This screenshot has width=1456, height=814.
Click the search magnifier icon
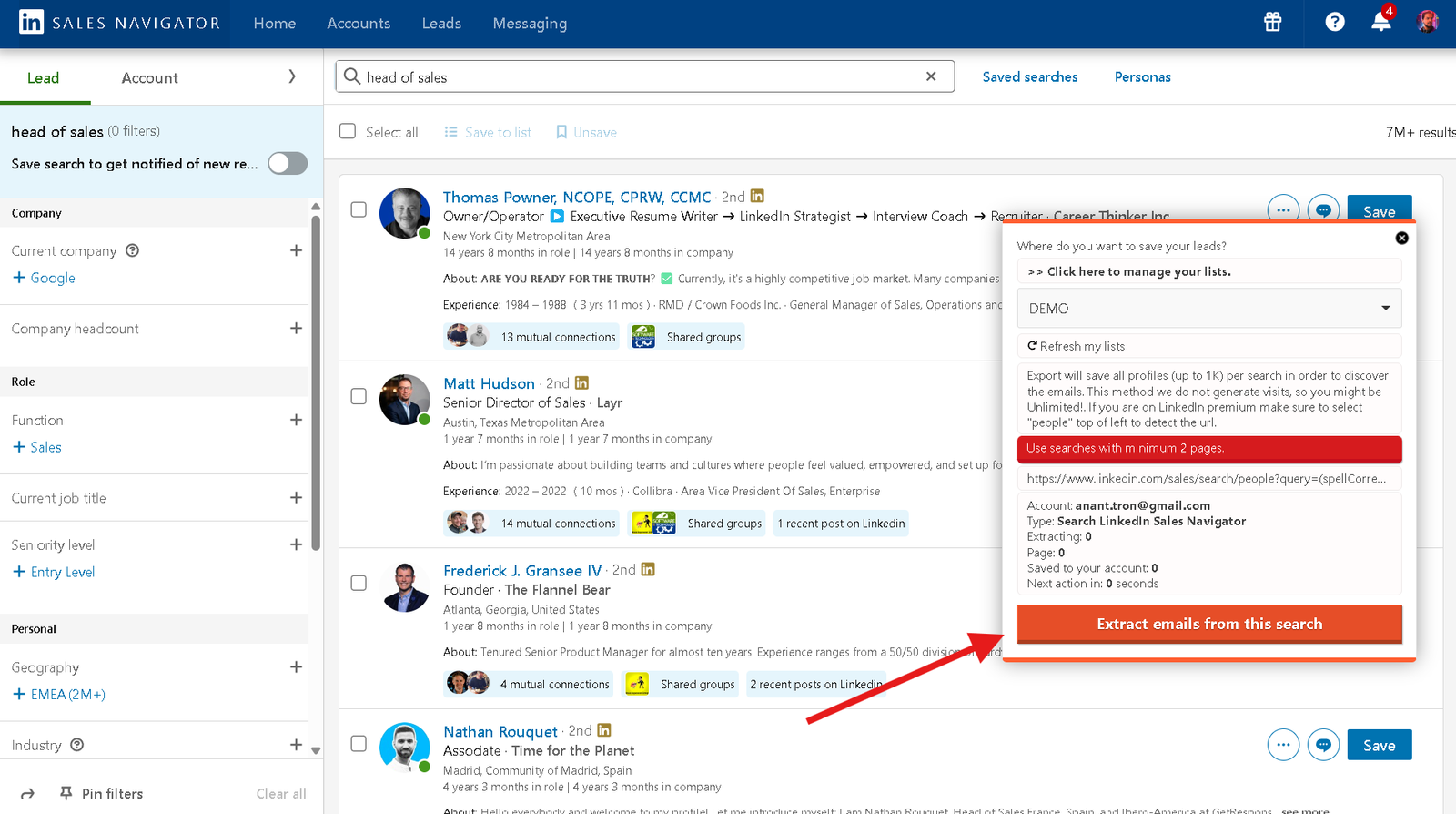[x=352, y=76]
